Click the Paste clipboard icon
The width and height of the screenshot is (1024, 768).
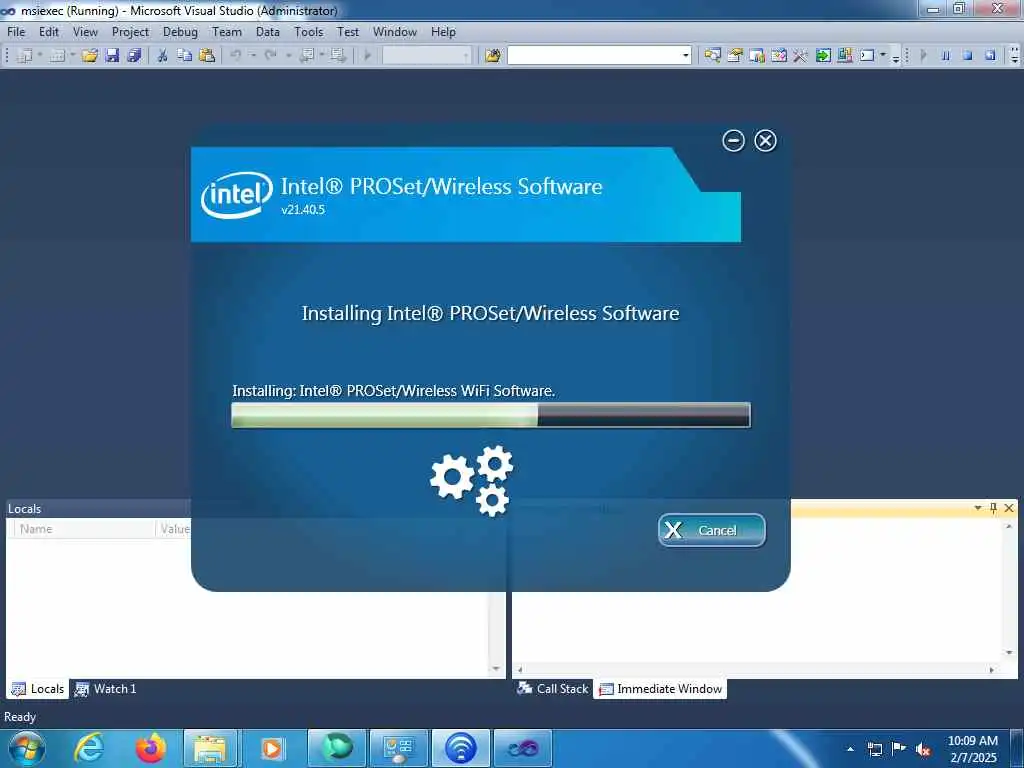(206, 56)
